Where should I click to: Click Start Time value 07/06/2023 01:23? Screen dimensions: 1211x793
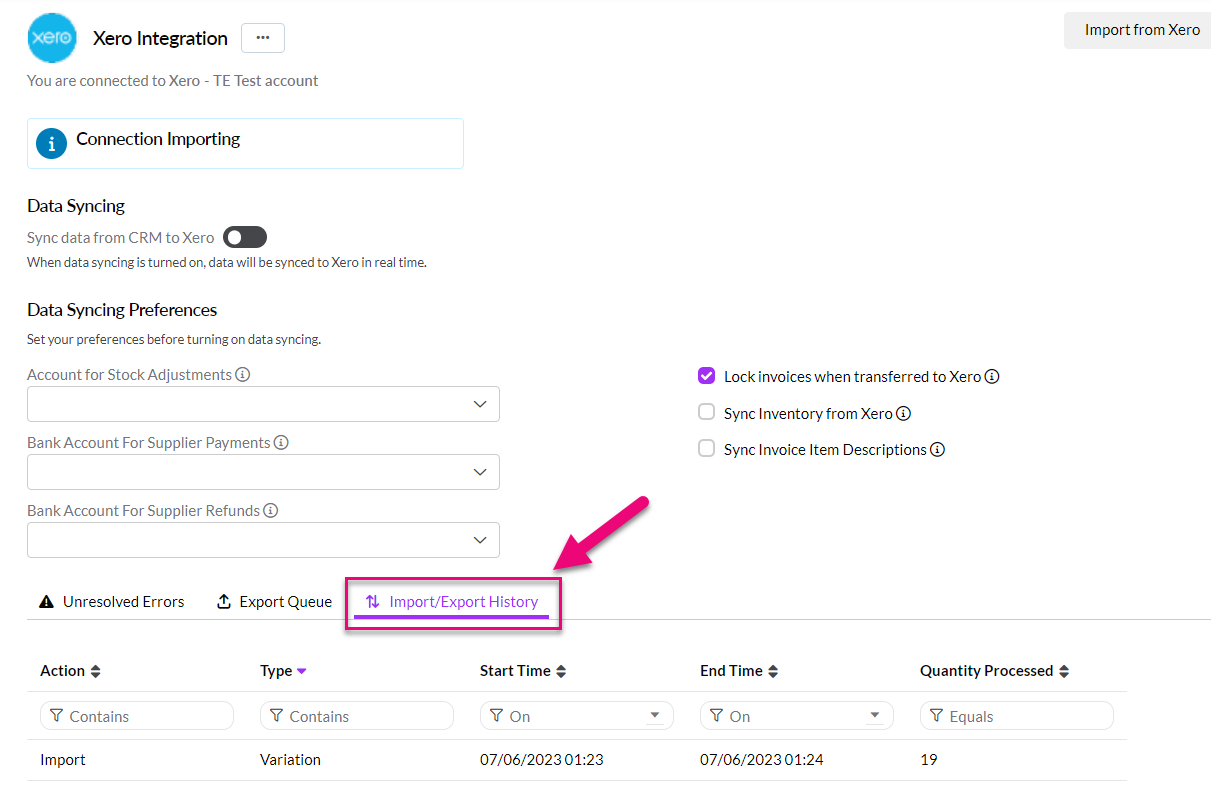(542, 760)
